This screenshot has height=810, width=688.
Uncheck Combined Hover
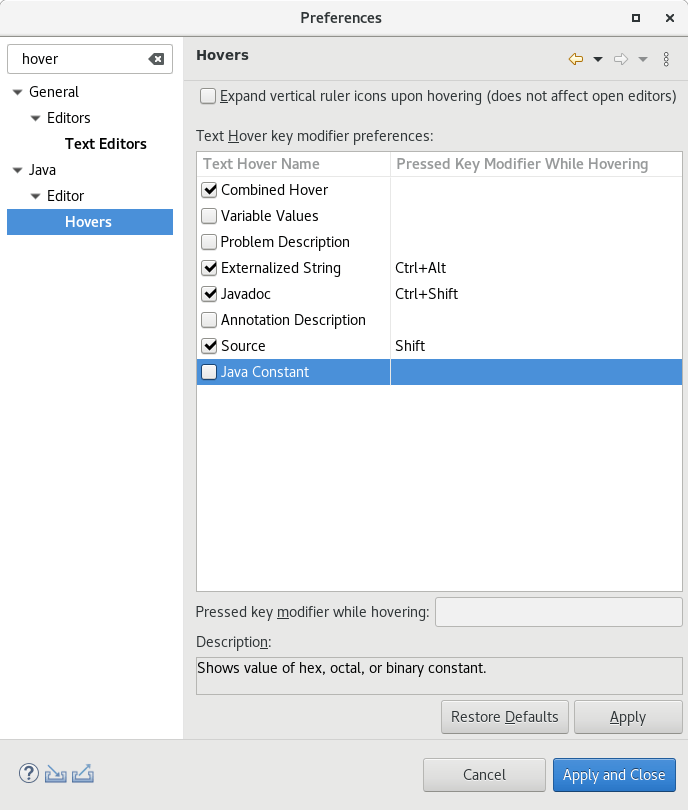209,190
